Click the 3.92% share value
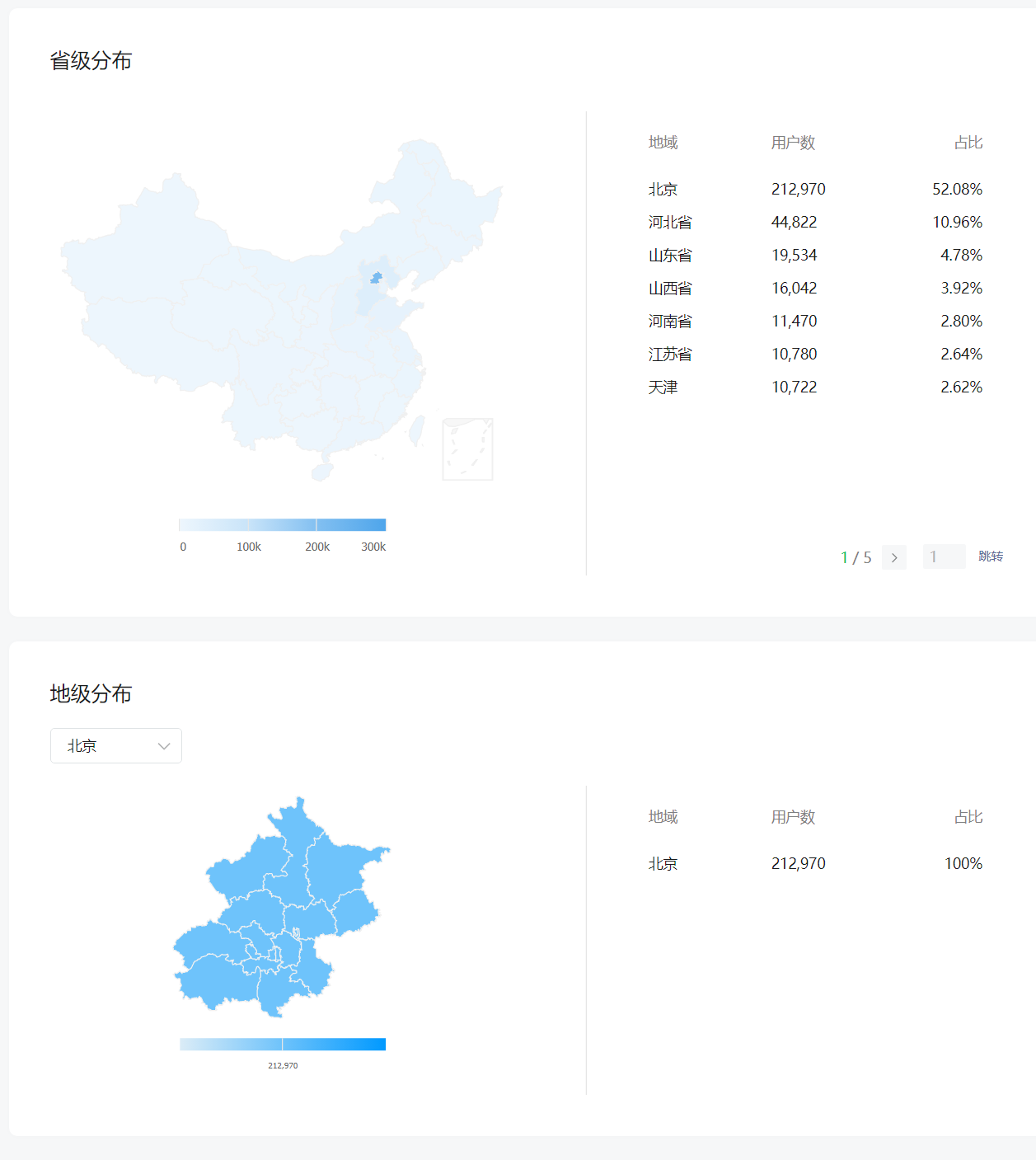 [961, 288]
